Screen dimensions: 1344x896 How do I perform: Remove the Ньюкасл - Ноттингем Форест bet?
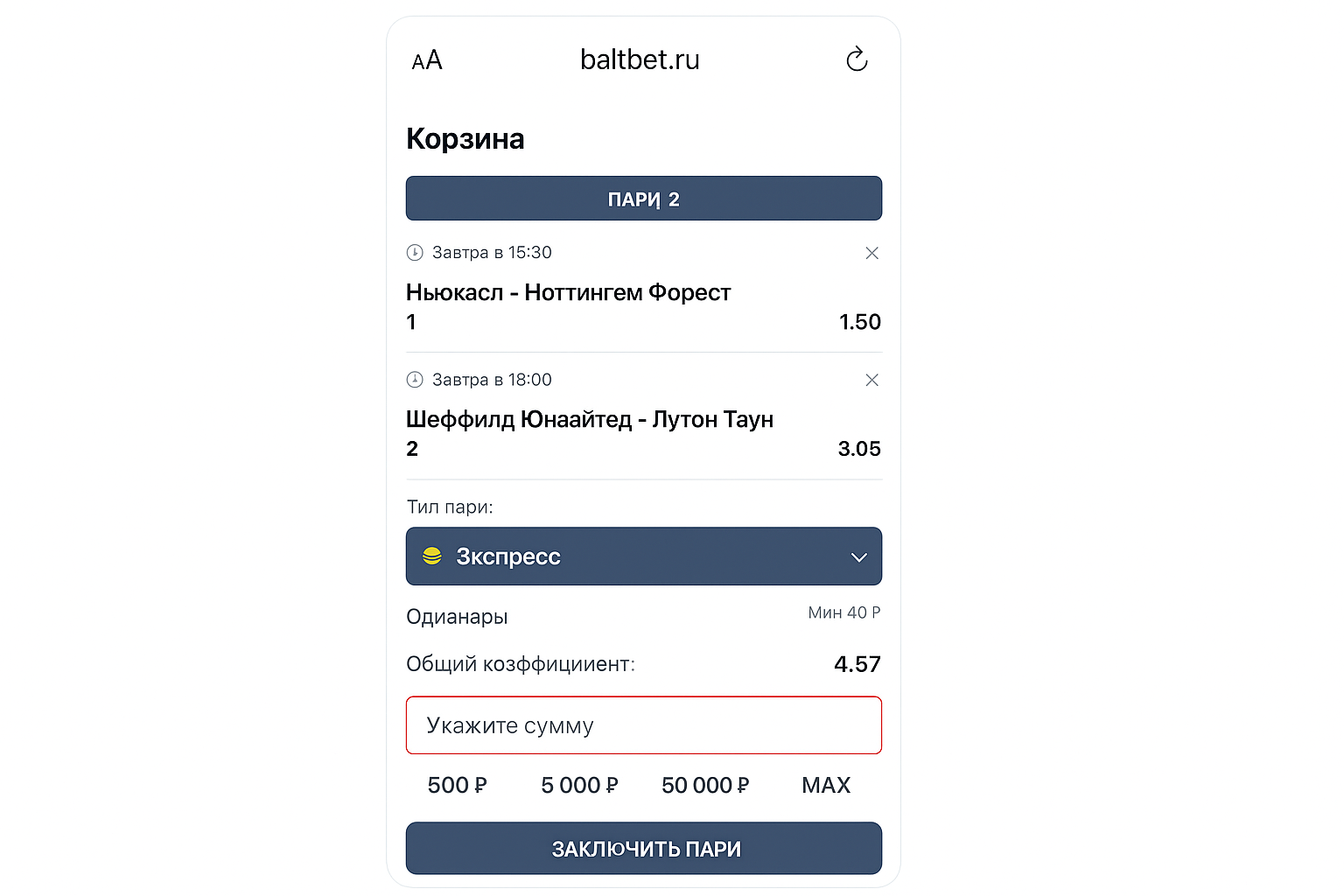pyautogui.click(x=871, y=253)
